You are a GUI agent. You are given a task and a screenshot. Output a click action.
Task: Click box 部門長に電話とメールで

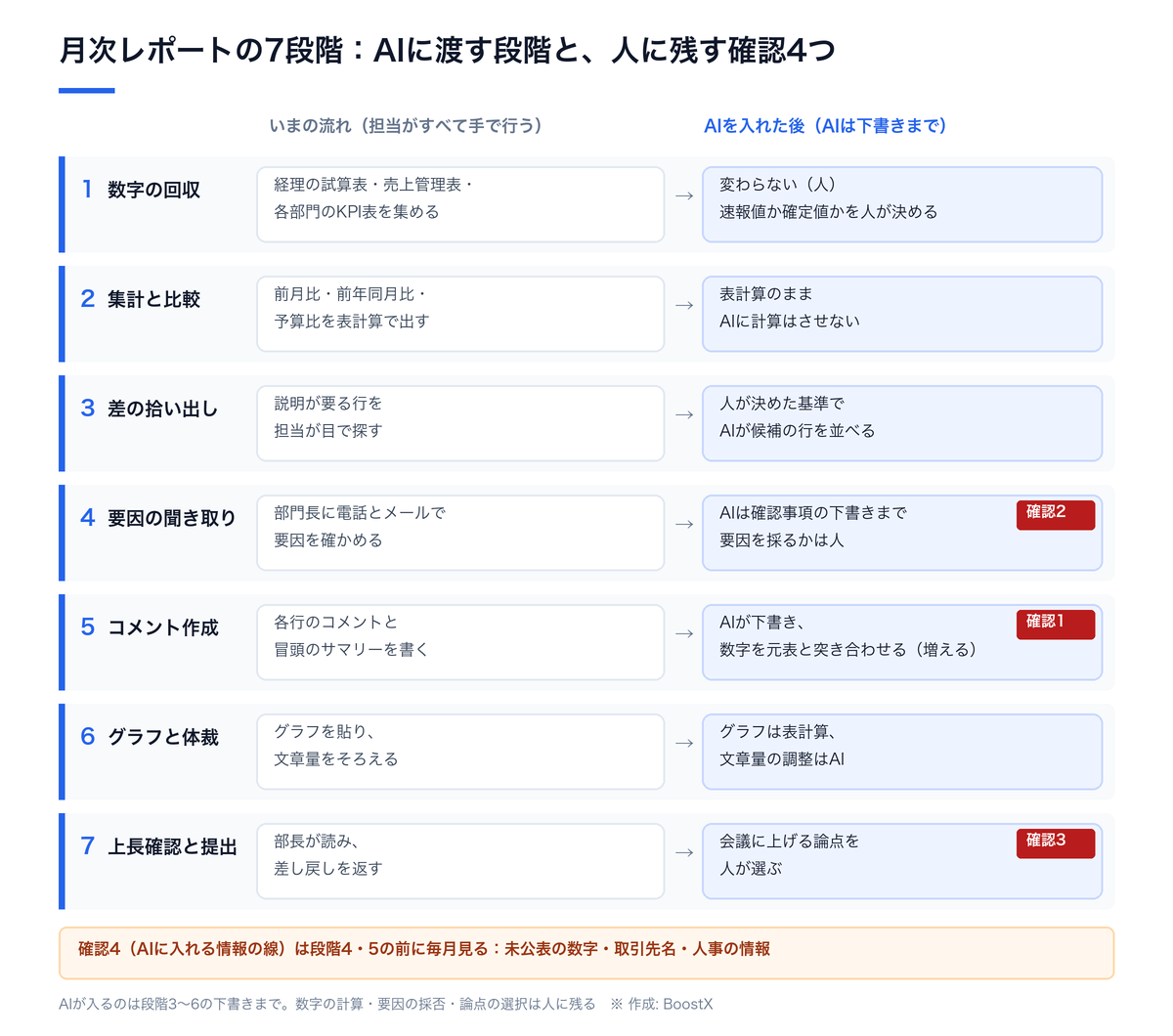(x=460, y=533)
